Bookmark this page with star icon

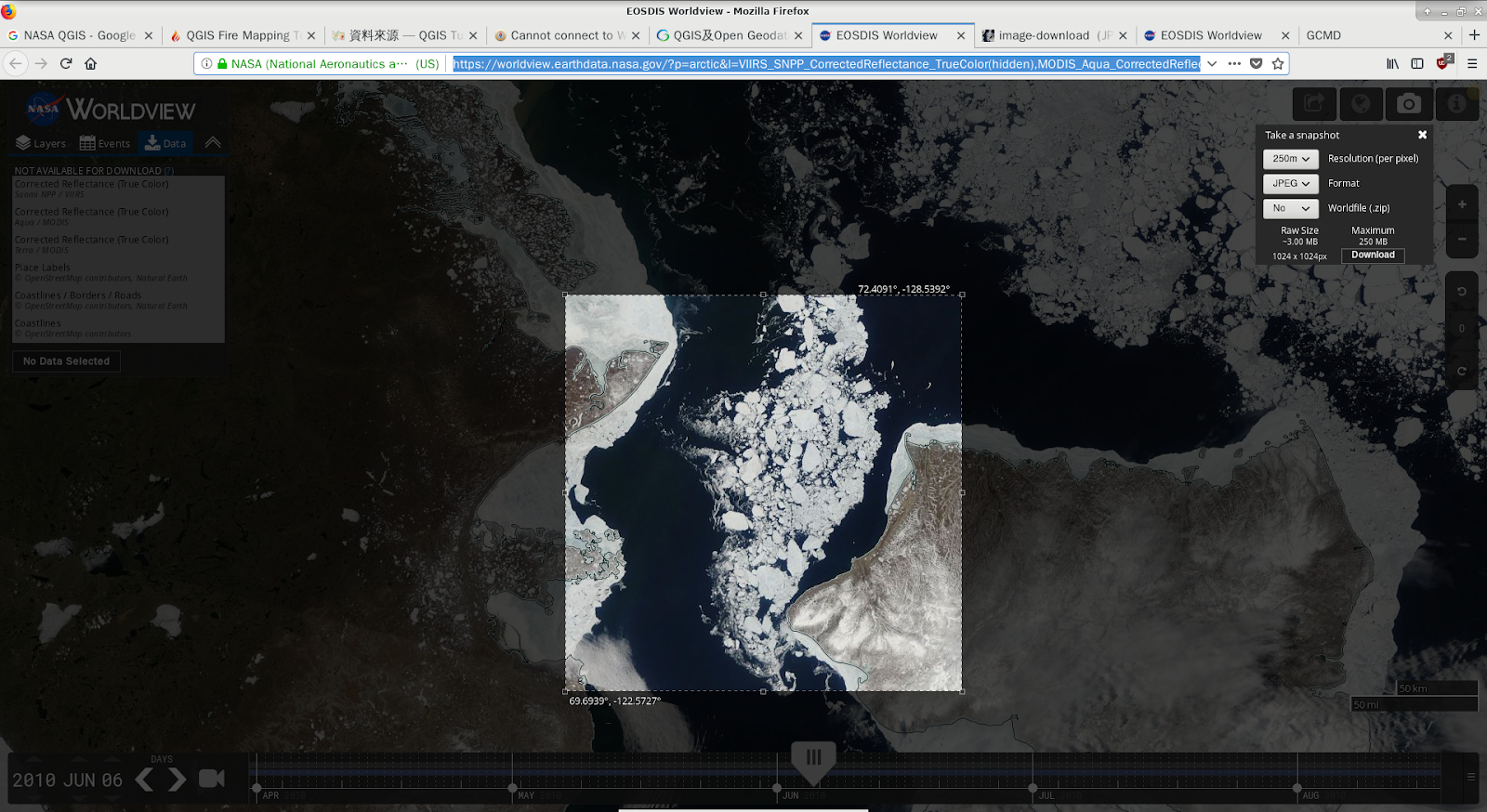point(1278,63)
